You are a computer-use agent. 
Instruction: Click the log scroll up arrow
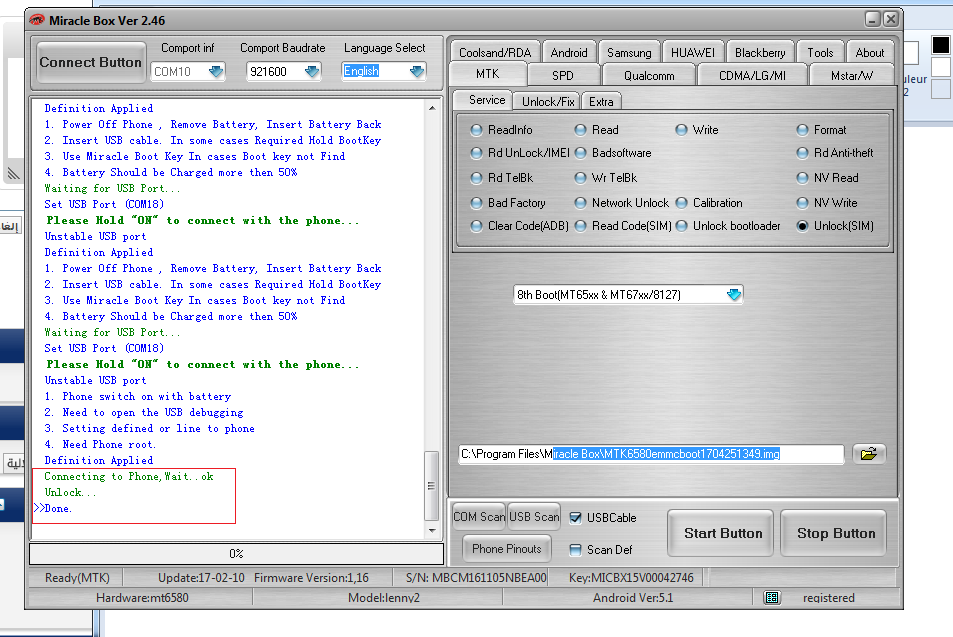[x=432, y=108]
